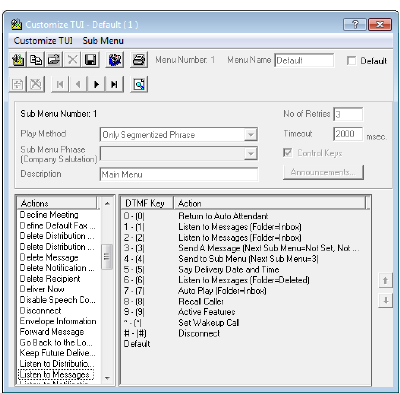
Task: Click Actions list scroll up arrow
Action: click(107, 203)
